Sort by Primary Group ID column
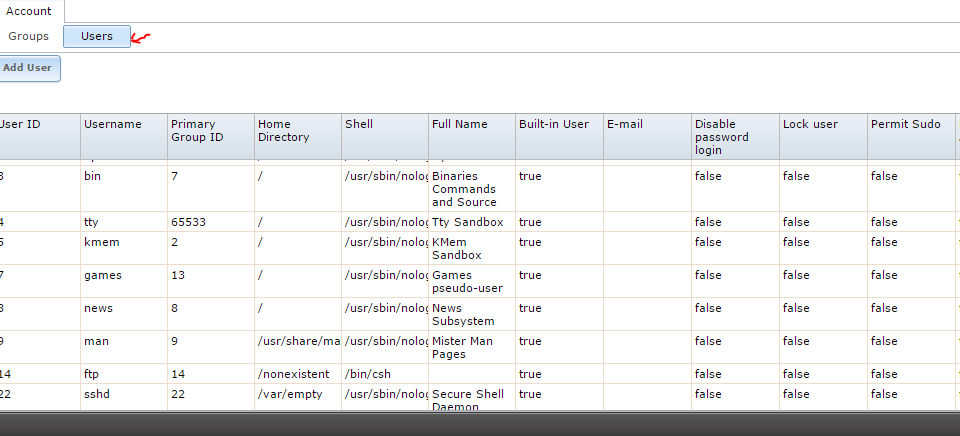The height and width of the screenshot is (436, 960). [196, 131]
